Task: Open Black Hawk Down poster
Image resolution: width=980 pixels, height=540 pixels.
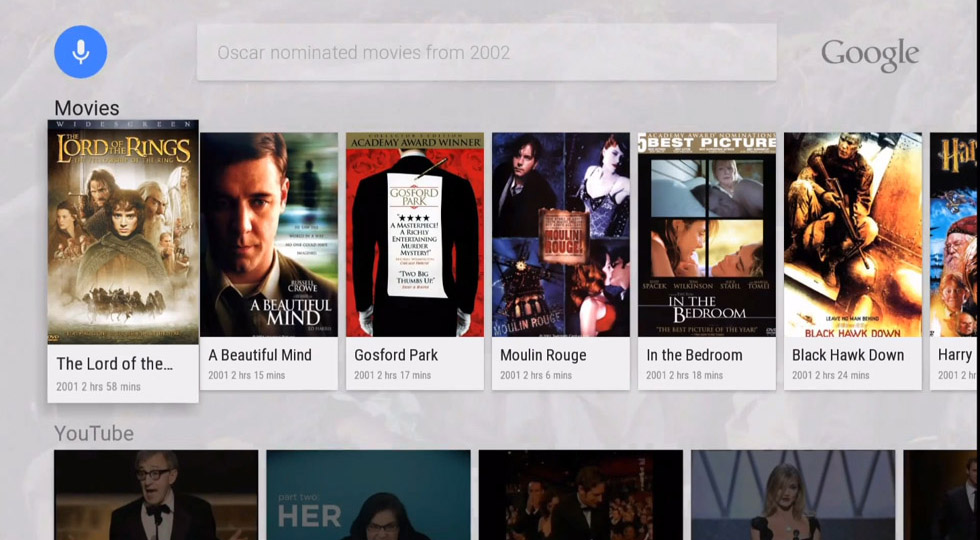Action: click(x=853, y=234)
